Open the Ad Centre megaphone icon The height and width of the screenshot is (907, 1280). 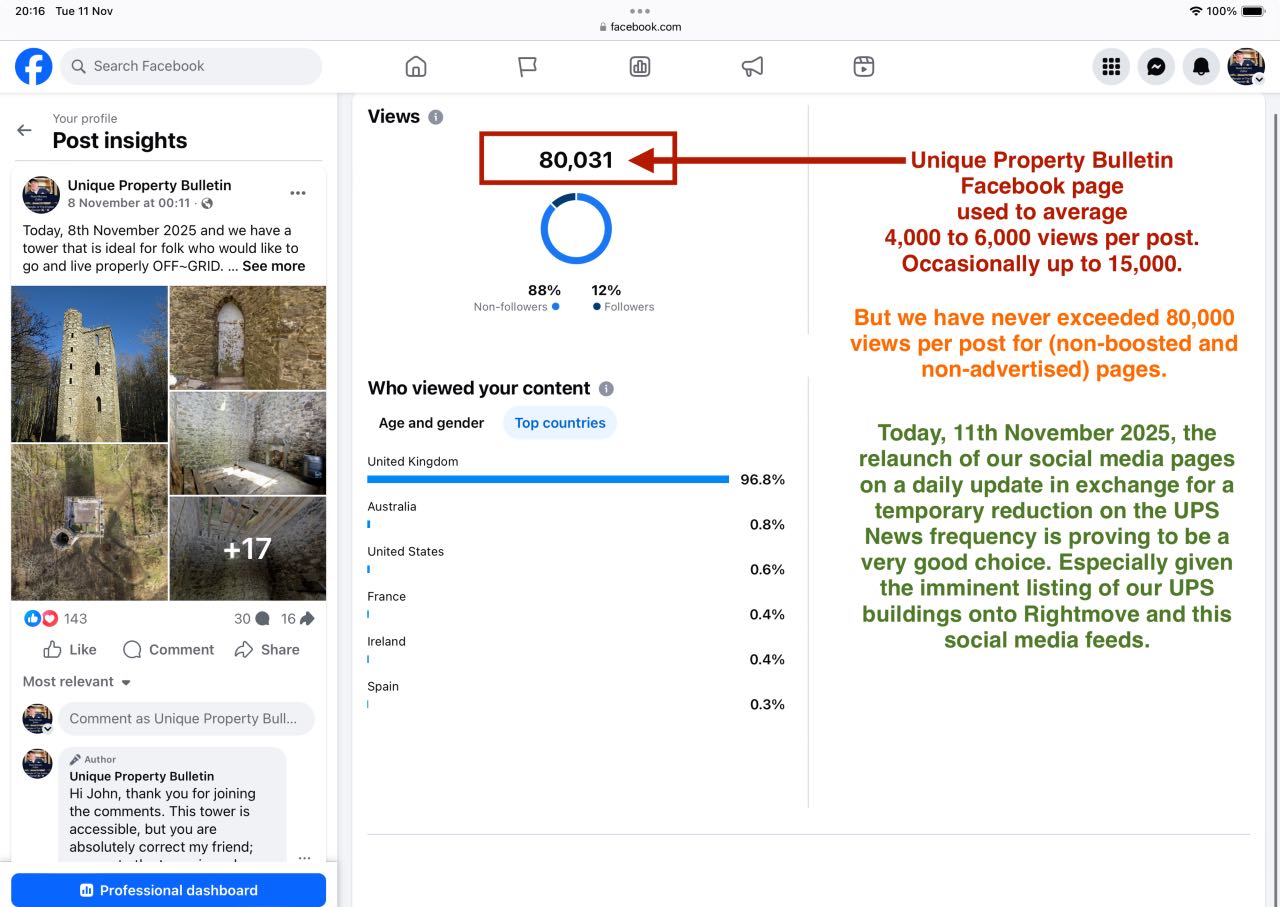click(x=752, y=67)
